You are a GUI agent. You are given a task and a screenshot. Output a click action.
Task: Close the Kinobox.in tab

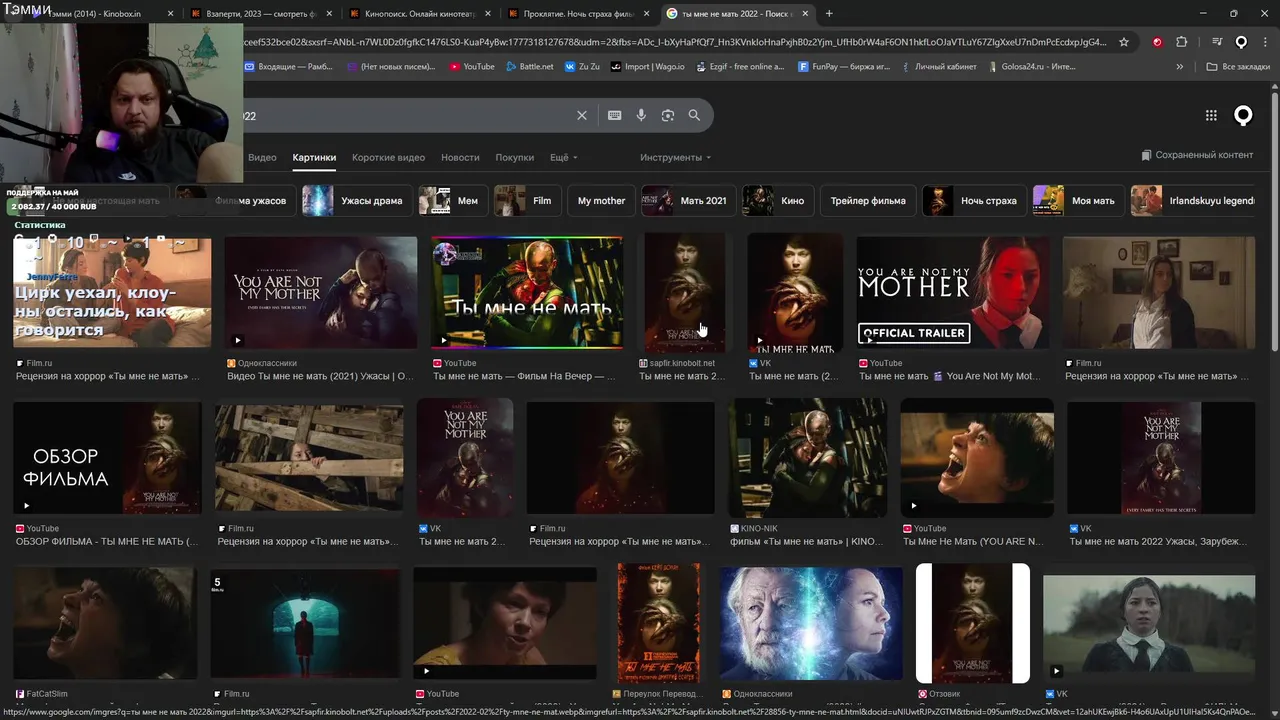click(171, 14)
